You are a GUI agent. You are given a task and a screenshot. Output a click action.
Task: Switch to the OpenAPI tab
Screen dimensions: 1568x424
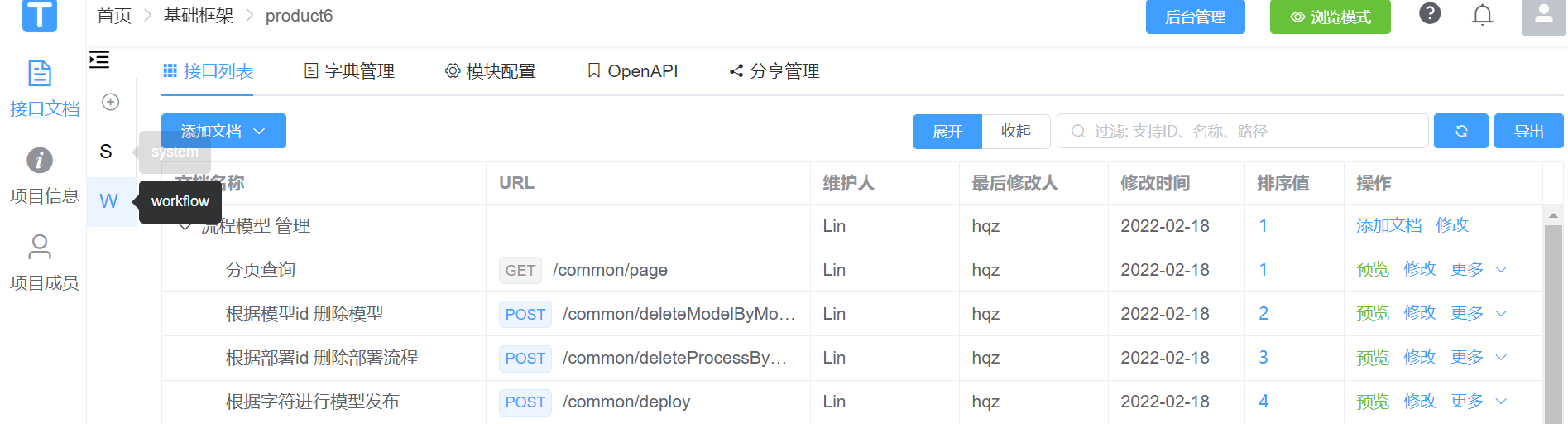pos(632,71)
